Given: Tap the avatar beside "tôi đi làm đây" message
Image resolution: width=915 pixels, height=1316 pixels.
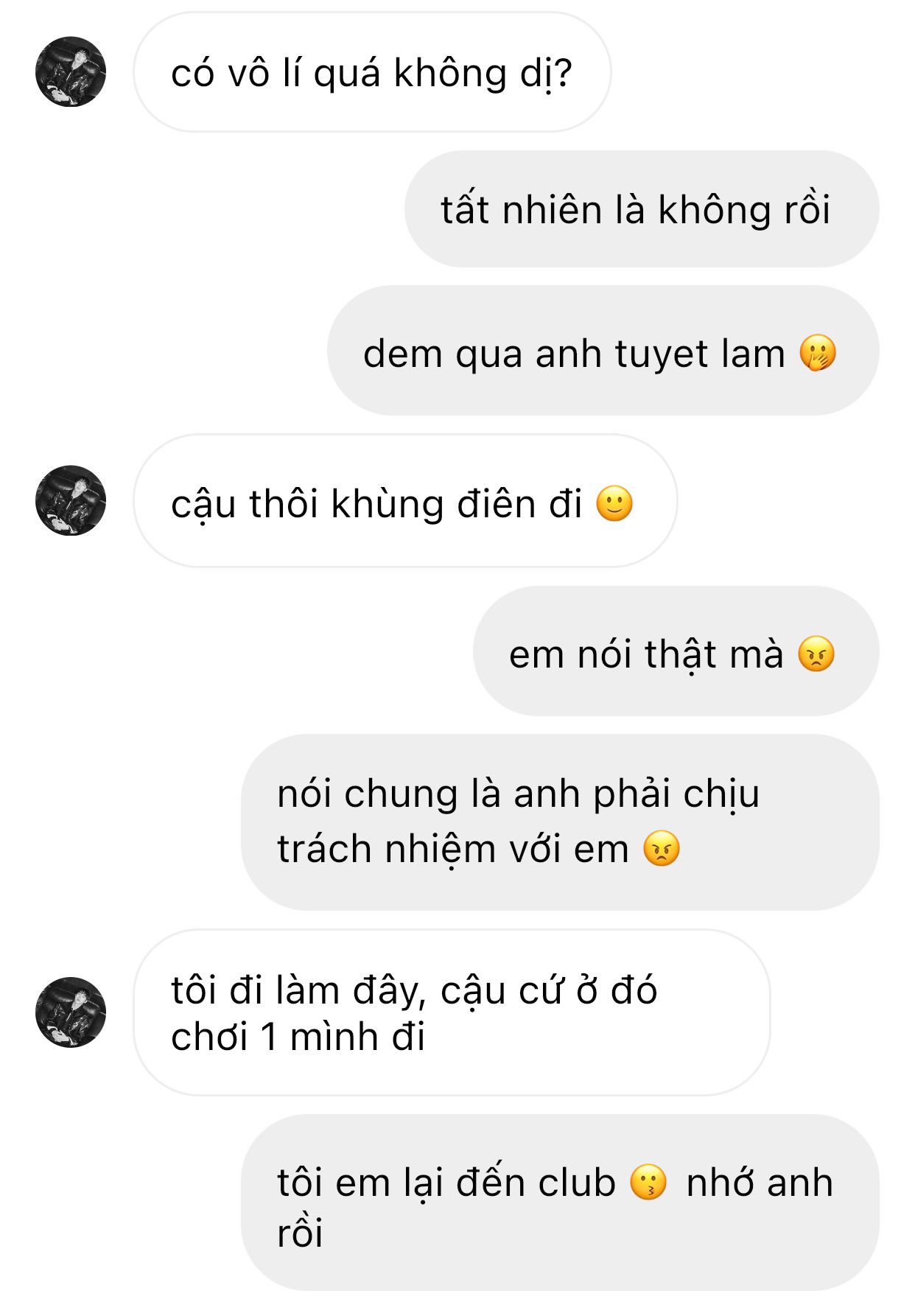Looking at the screenshot, I should [x=71, y=1012].
